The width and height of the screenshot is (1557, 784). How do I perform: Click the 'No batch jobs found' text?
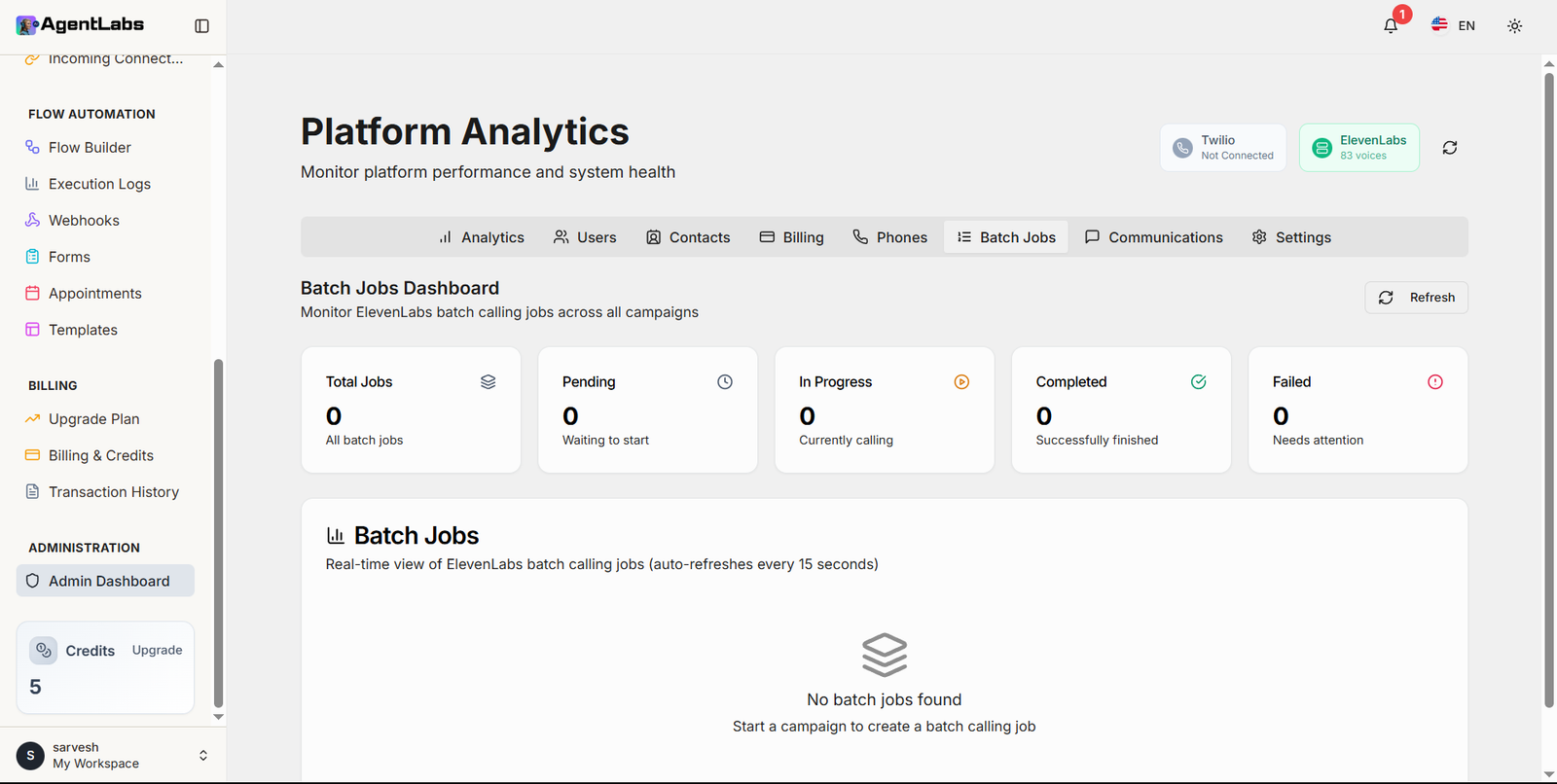coord(885,699)
